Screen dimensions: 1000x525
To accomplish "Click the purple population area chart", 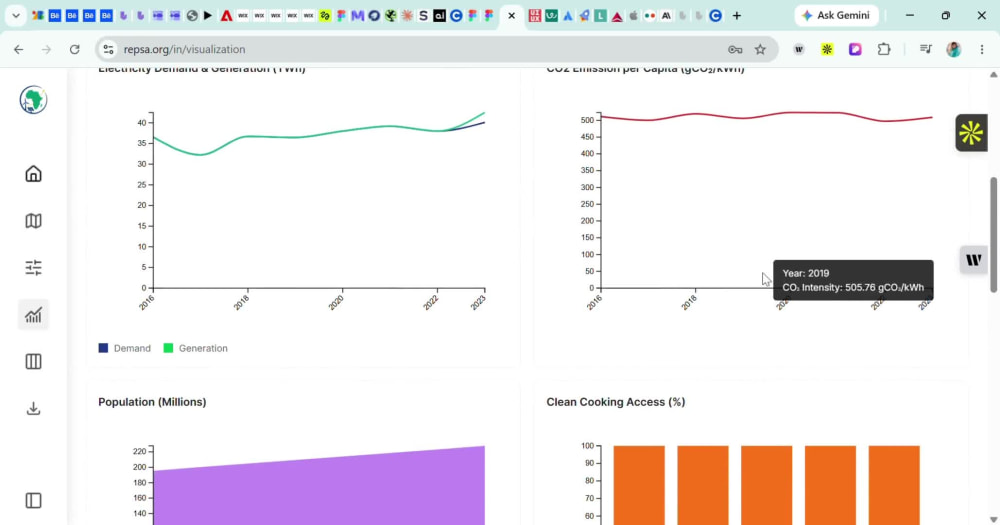I will click(319, 491).
